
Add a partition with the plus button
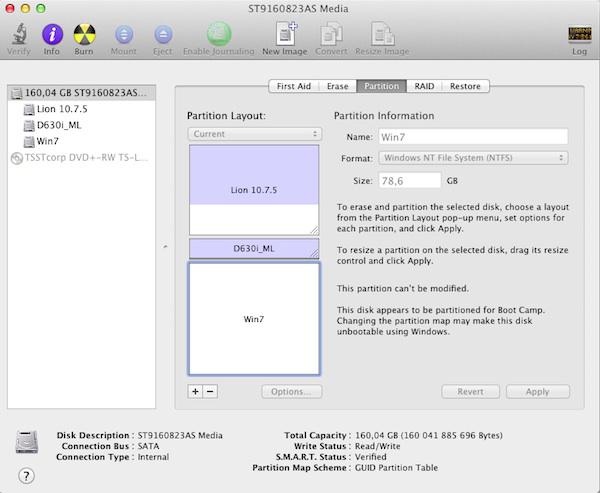coord(196,391)
